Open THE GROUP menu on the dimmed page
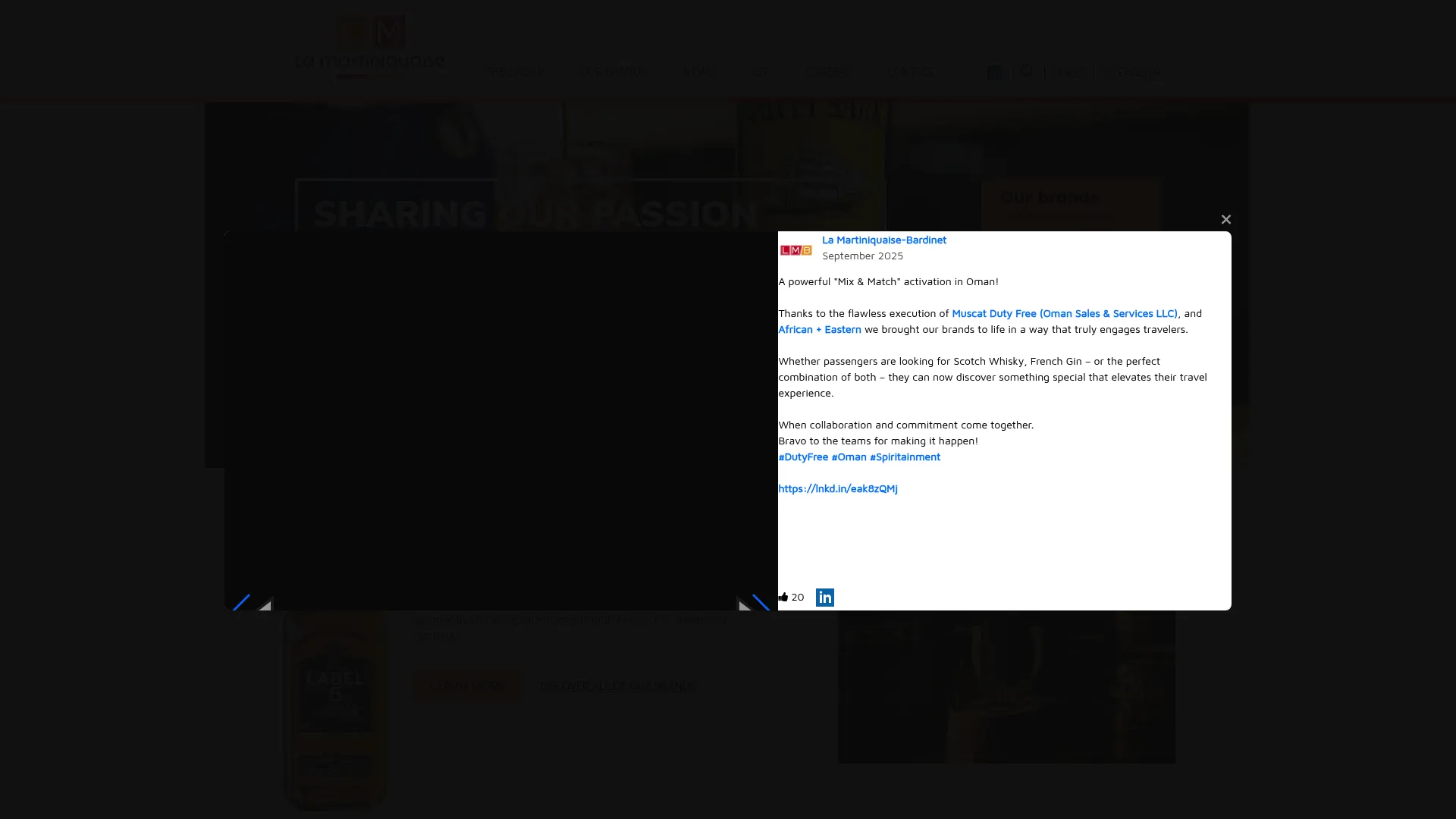This screenshot has height=819, width=1456. pyautogui.click(x=515, y=72)
